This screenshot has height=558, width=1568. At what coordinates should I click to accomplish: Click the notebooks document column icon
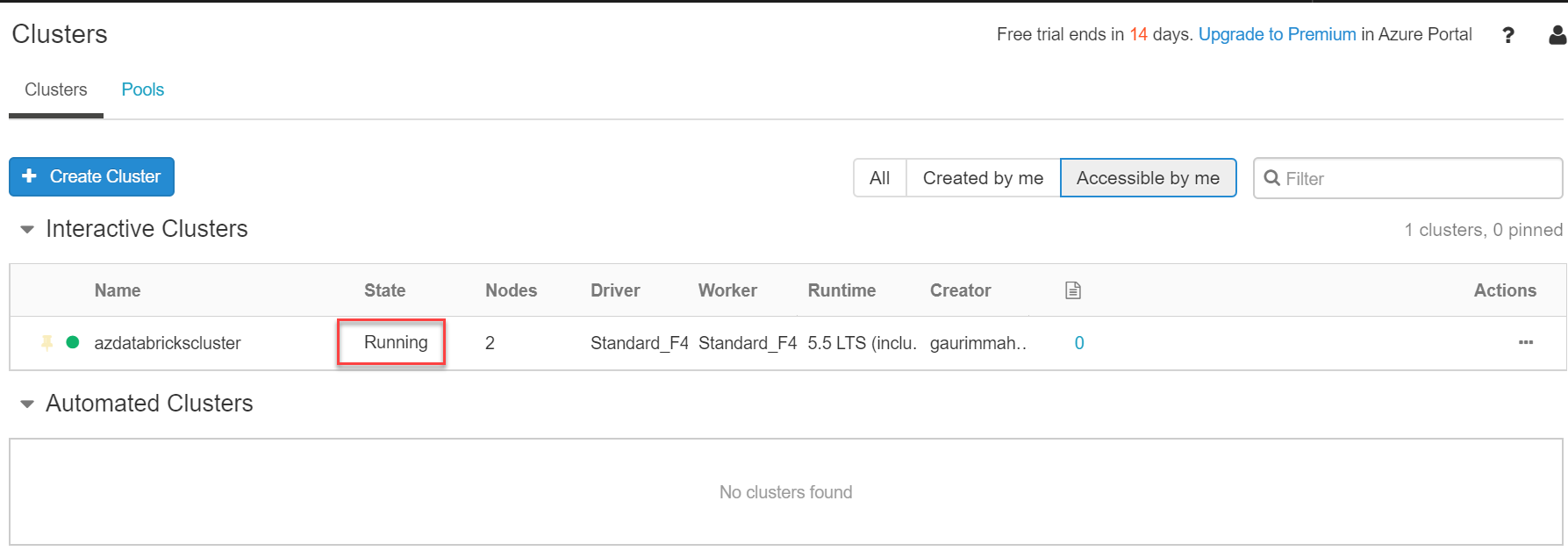point(1072,290)
